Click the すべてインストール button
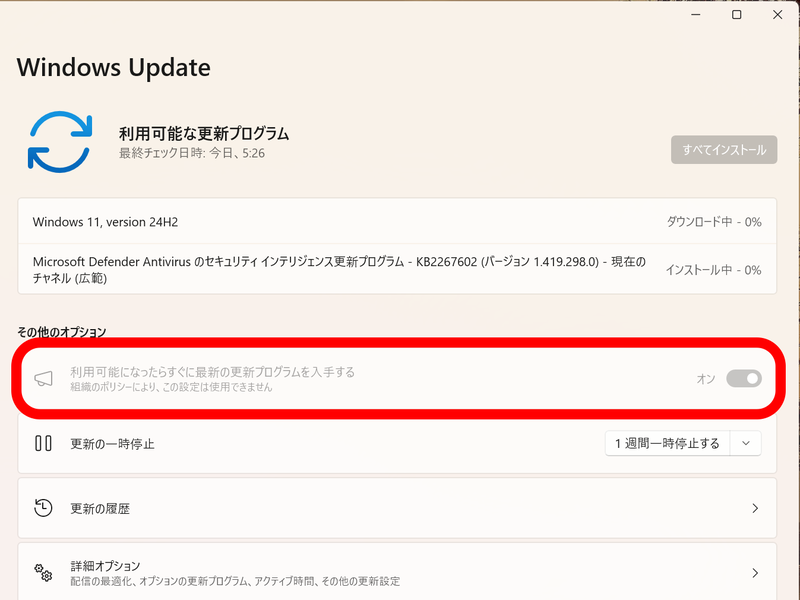This screenshot has height=600, width=800. [723, 149]
